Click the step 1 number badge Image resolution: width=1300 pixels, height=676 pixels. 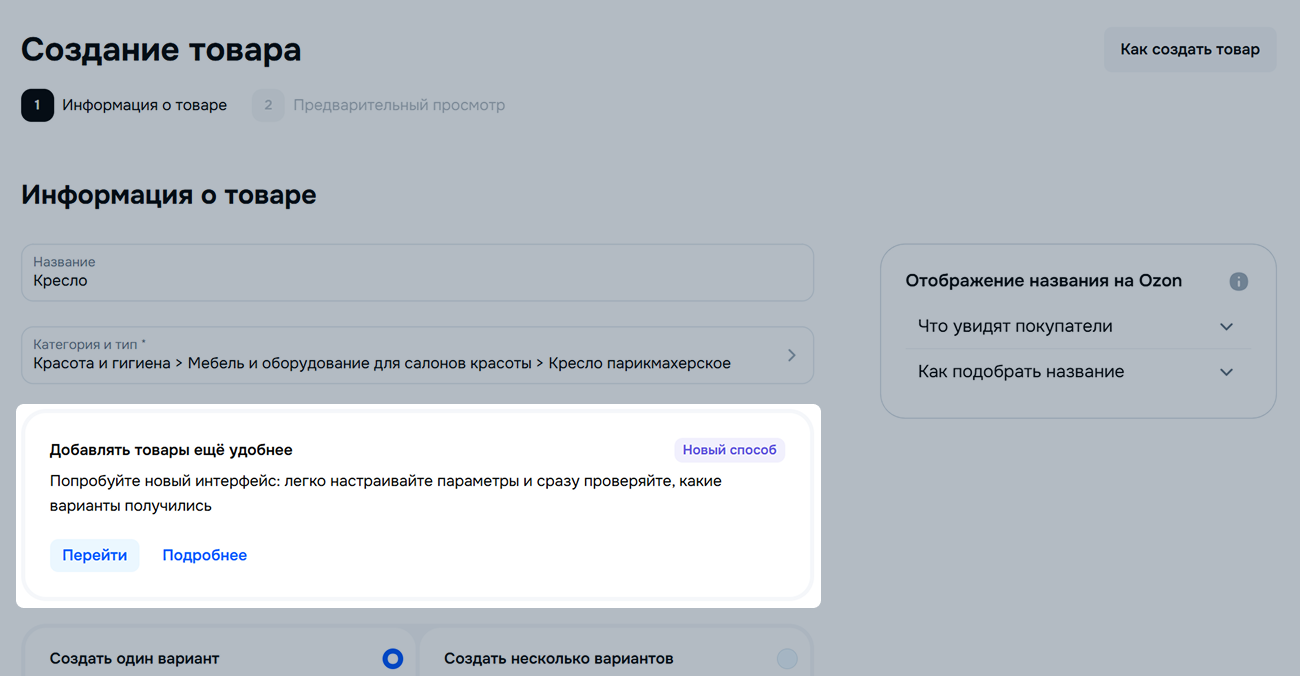coord(37,105)
